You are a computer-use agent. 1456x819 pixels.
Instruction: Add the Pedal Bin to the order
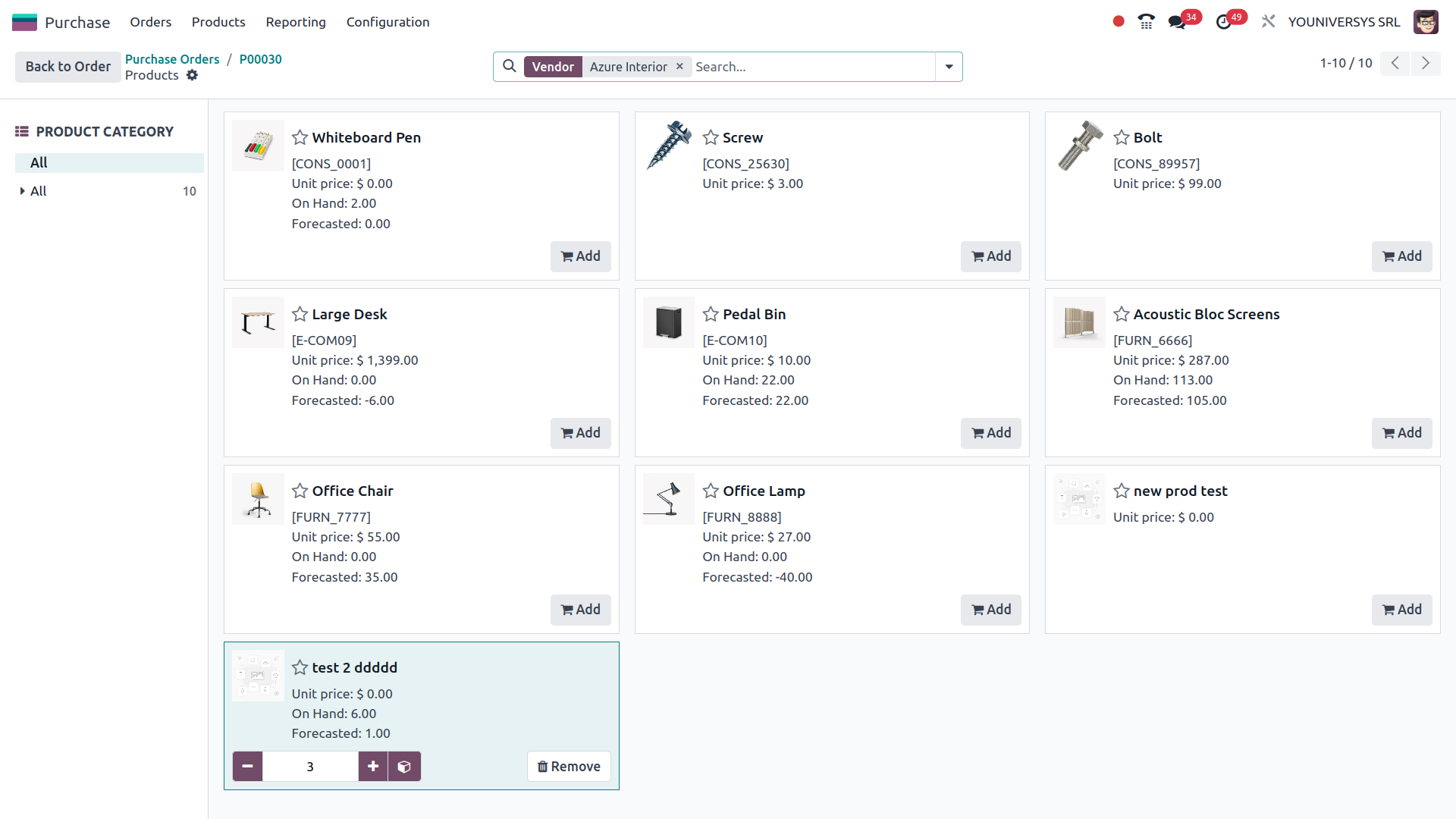pyautogui.click(x=990, y=433)
